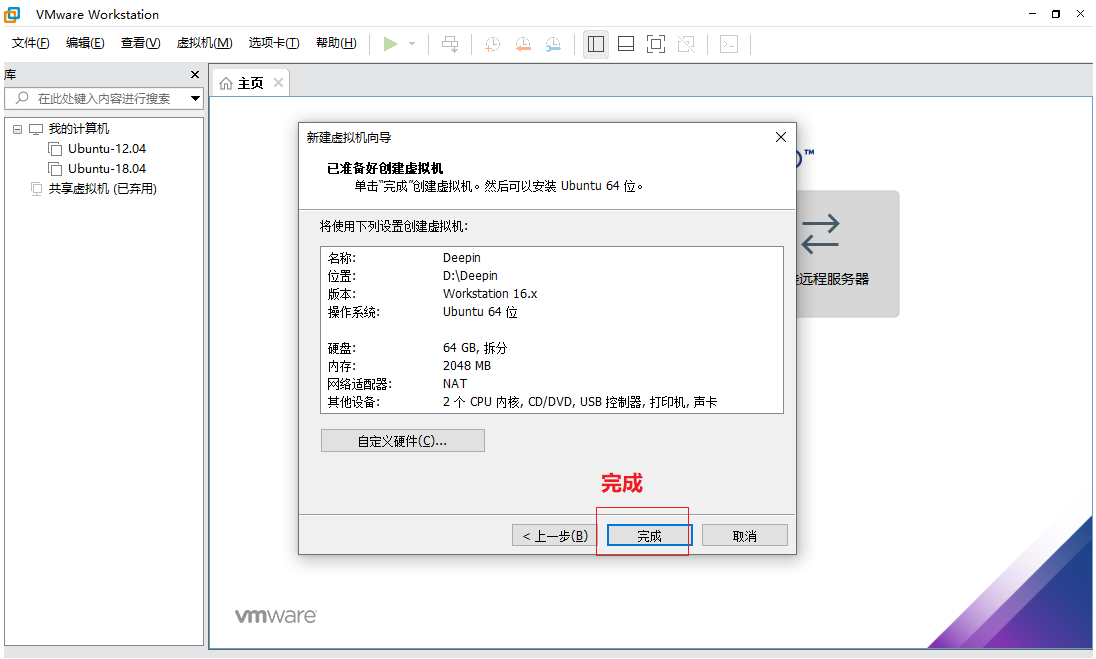Open the 文件(F) menu
The image size is (1096, 659).
click(x=31, y=43)
